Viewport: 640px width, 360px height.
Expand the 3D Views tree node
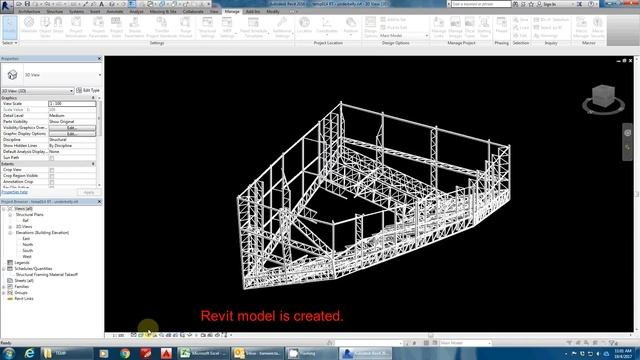coord(10,227)
